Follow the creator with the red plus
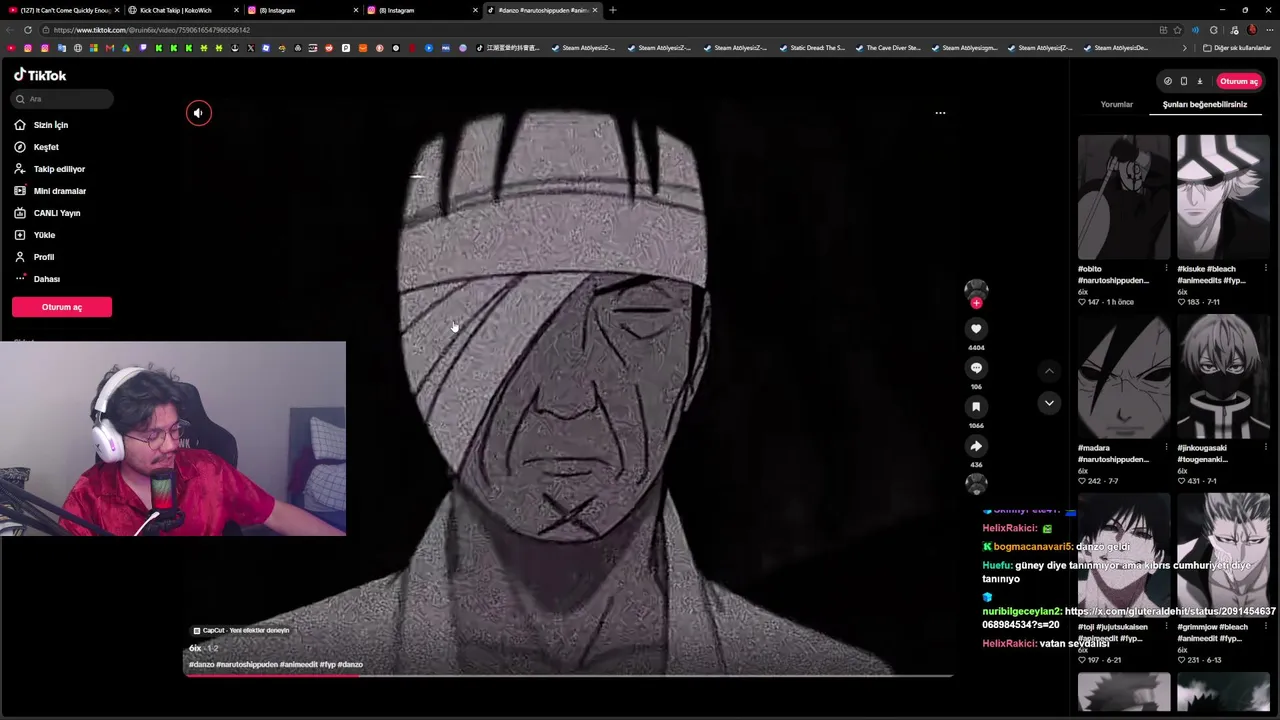 coord(976,303)
